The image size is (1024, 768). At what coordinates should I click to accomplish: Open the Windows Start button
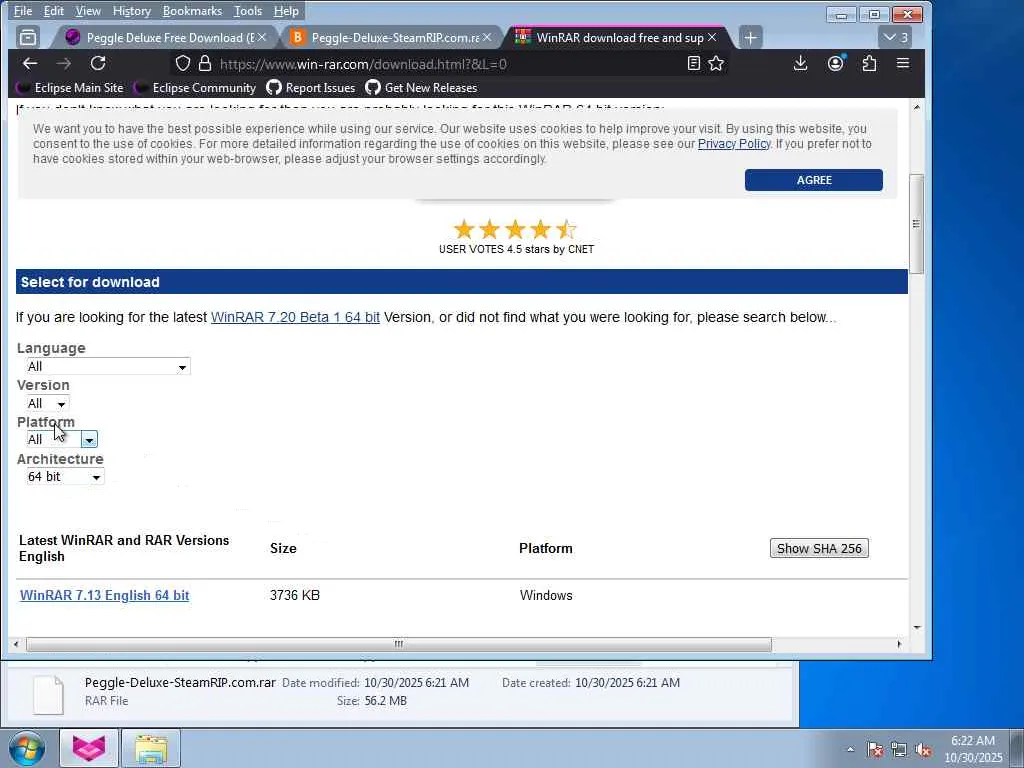pyautogui.click(x=26, y=748)
